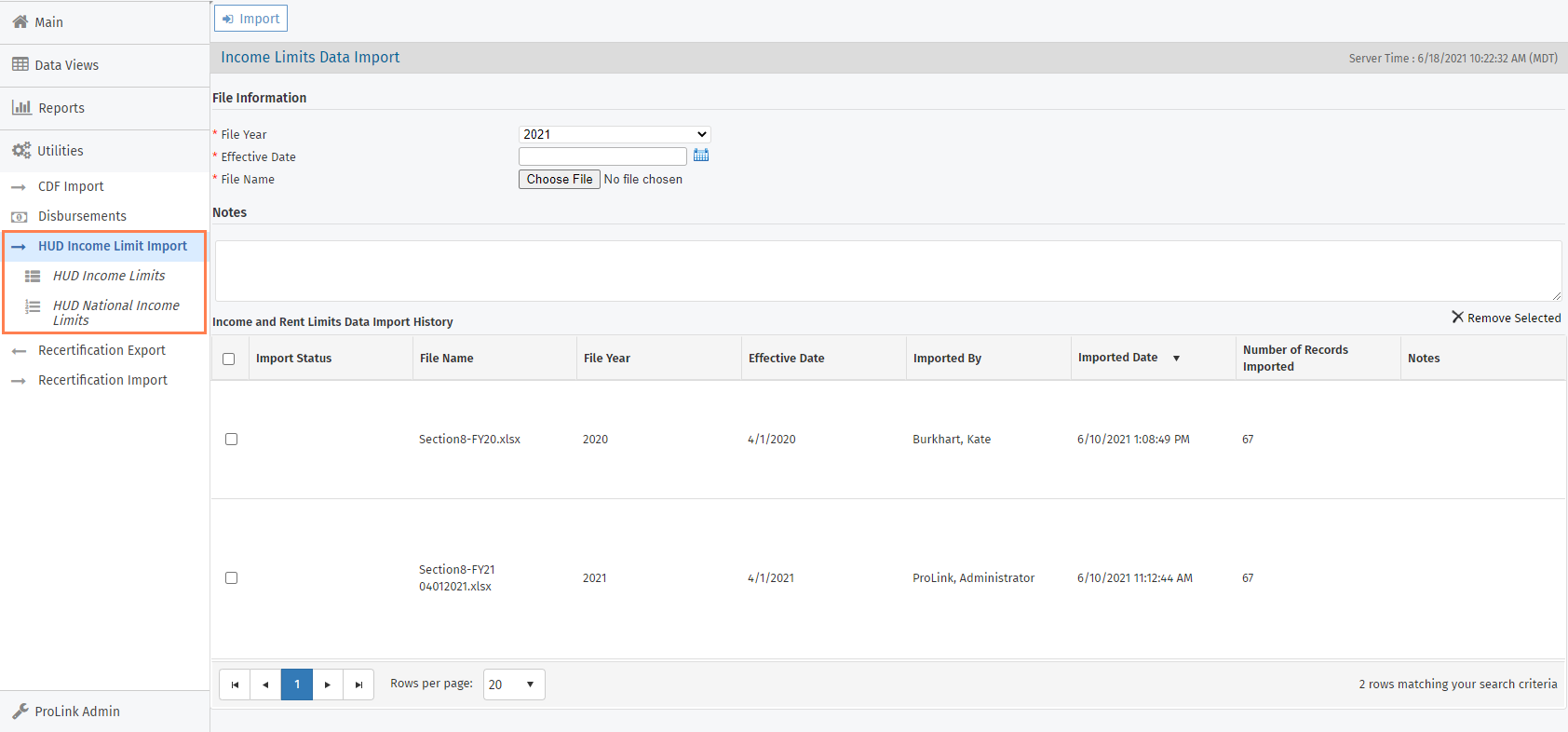Toggle the select-all checkbox in table header
Image resolution: width=1568 pixels, height=732 pixels.
(x=229, y=359)
